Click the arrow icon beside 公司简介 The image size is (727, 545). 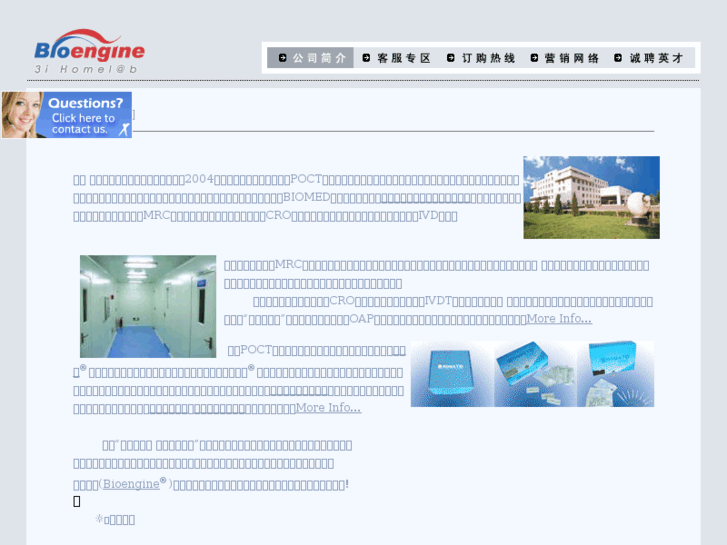pos(282,58)
